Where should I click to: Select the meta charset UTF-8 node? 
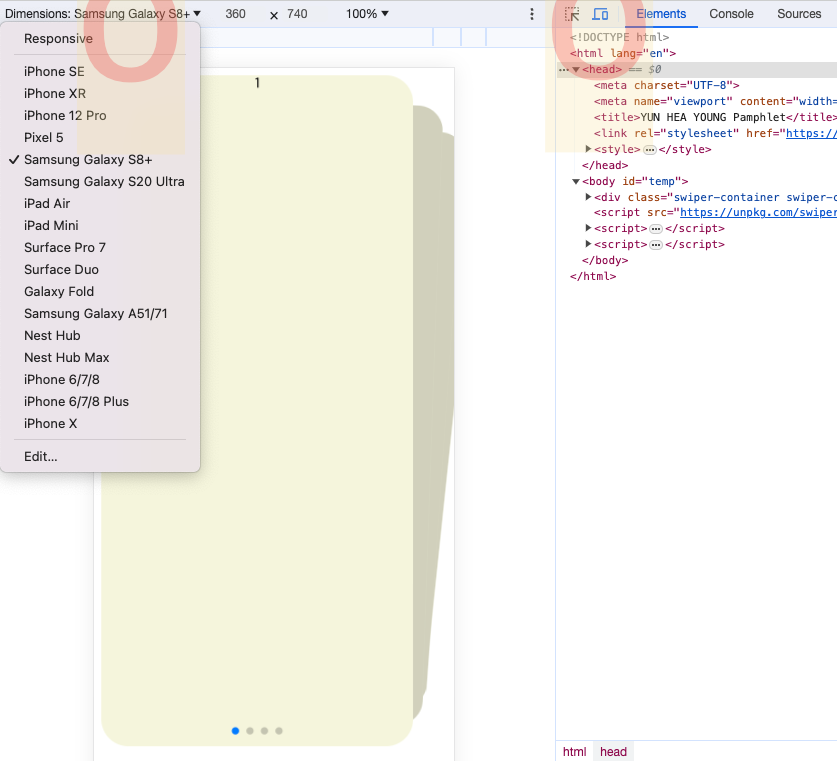(666, 85)
